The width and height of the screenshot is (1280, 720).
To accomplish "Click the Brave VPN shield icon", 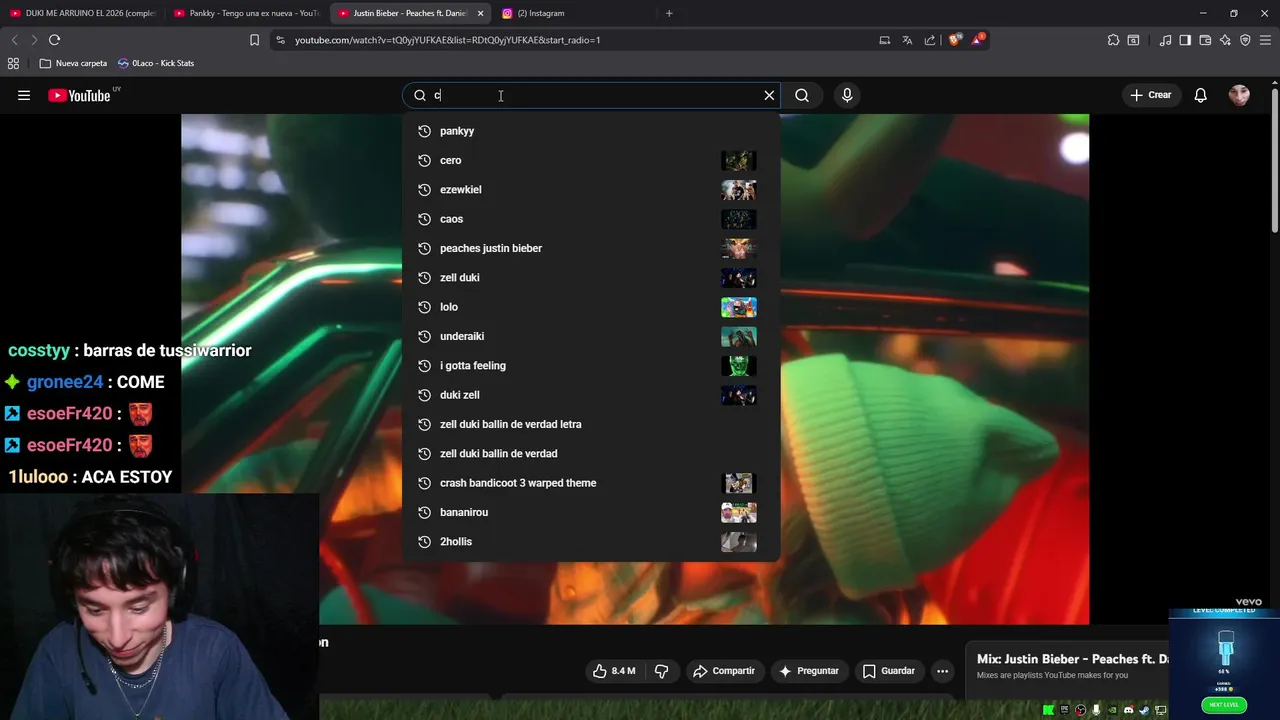I will click(x=1245, y=40).
